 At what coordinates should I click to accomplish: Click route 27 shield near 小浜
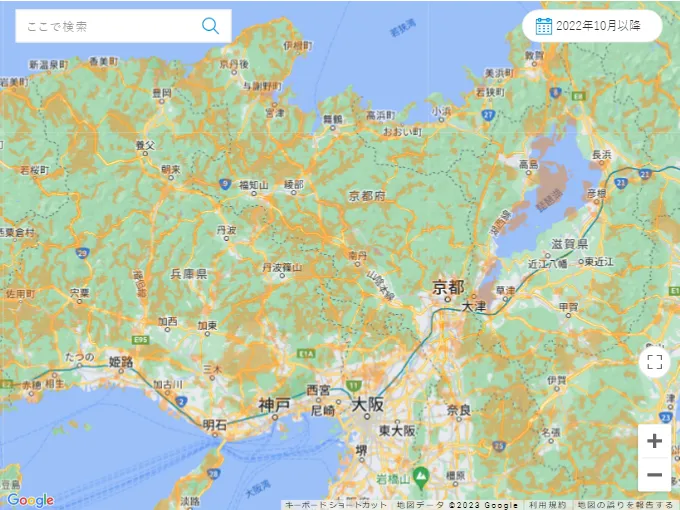[488, 115]
